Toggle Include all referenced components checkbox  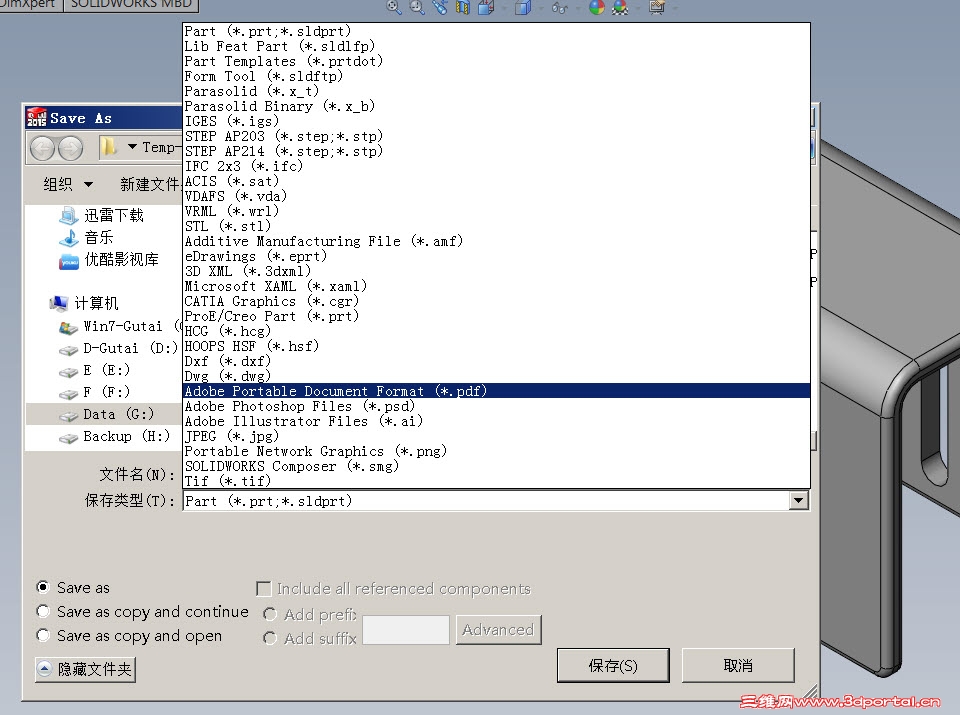[x=264, y=589]
